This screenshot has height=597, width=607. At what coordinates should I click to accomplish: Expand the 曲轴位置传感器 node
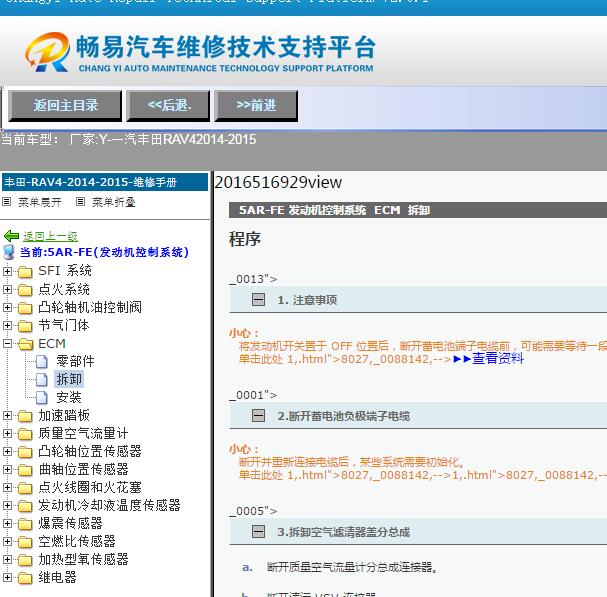7,469
